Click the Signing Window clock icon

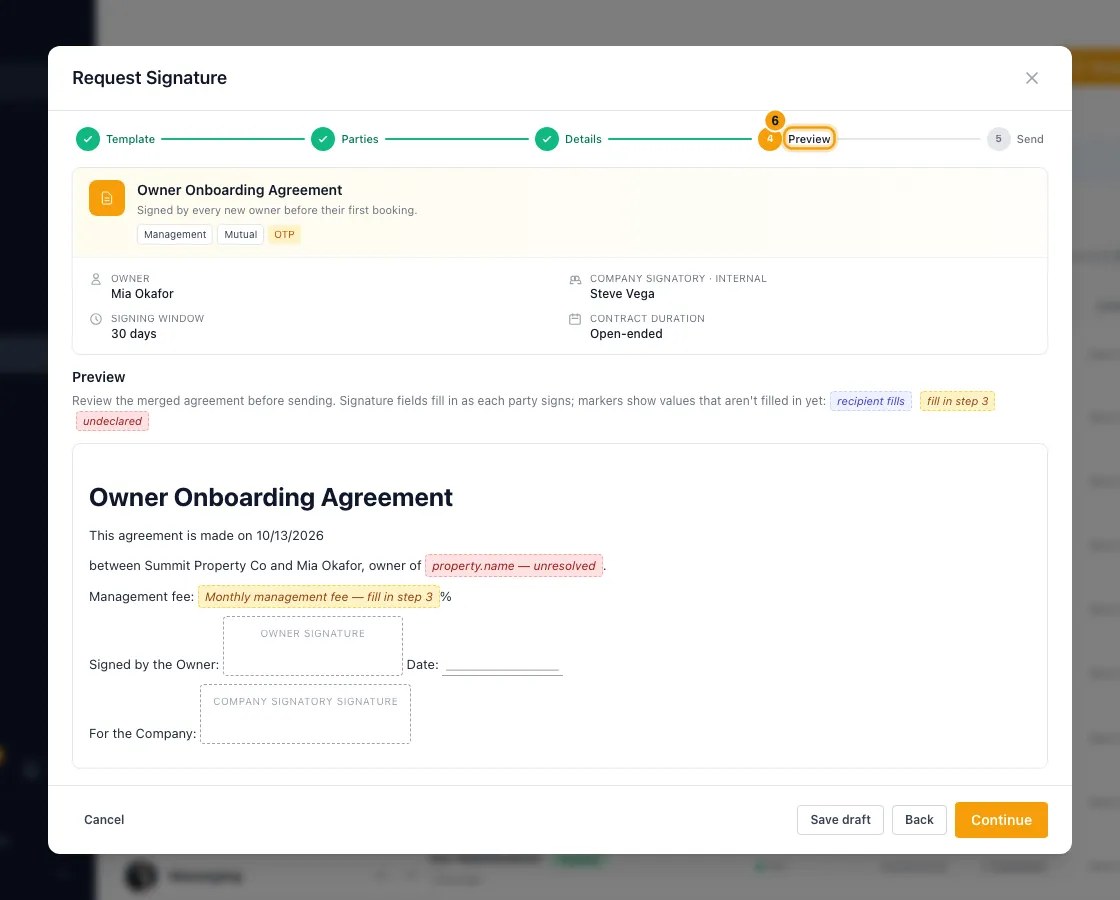click(x=96, y=319)
